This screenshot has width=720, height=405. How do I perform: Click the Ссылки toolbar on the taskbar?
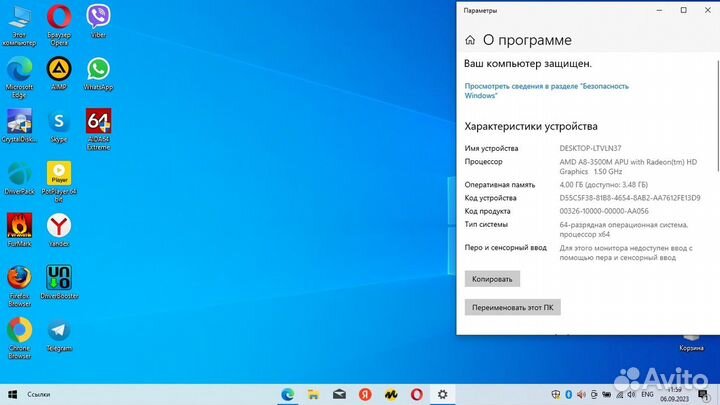tap(39, 394)
